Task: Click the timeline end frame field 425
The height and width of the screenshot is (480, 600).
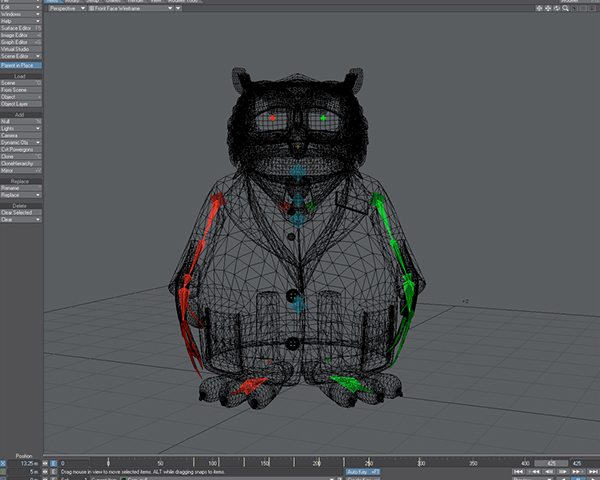Action: 584,463
